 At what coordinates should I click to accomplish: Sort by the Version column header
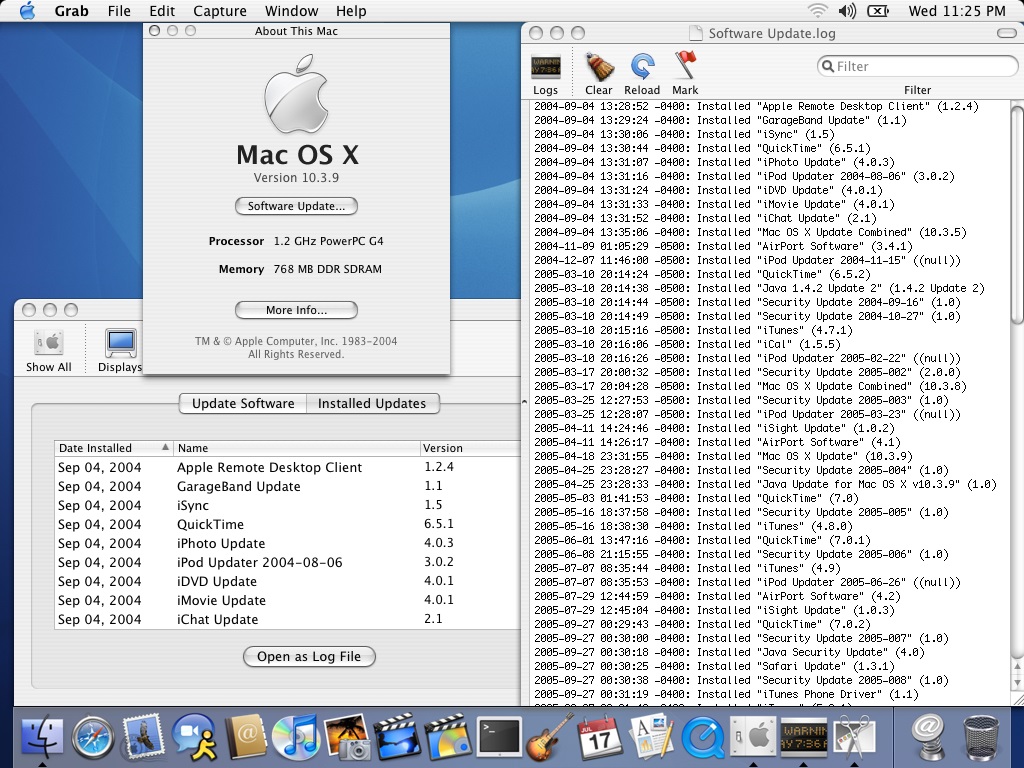pos(470,448)
